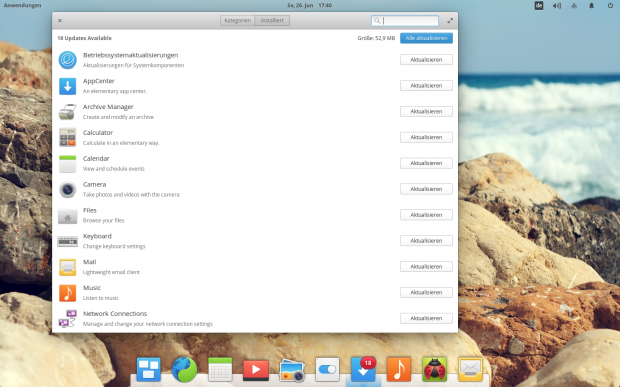620x387 pixels.
Task: Click Aktualisieren for Network Connections
Action: 426,318
